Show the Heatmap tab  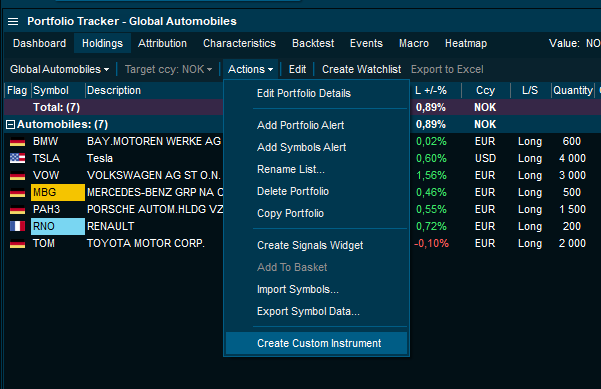tap(466, 43)
